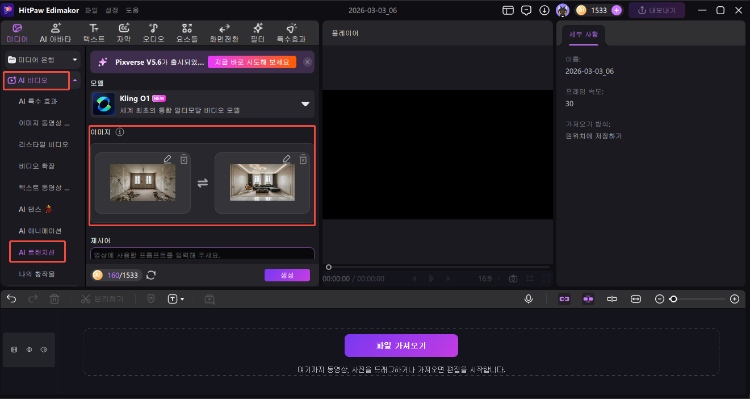Open the download center icon
Image resolution: width=750 pixels, height=399 pixels.
[544, 10]
